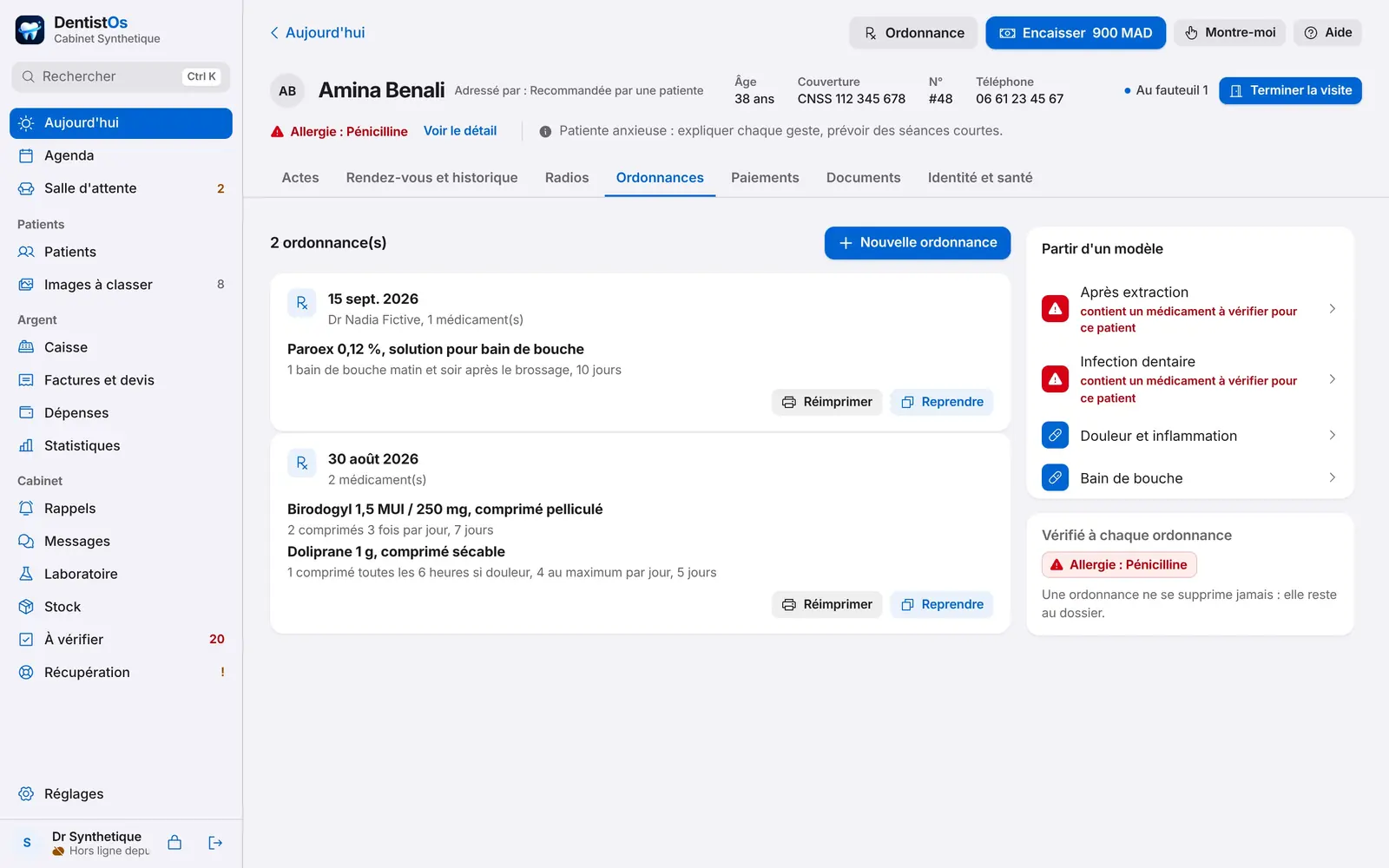Open the Caisse page

(x=121, y=347)
